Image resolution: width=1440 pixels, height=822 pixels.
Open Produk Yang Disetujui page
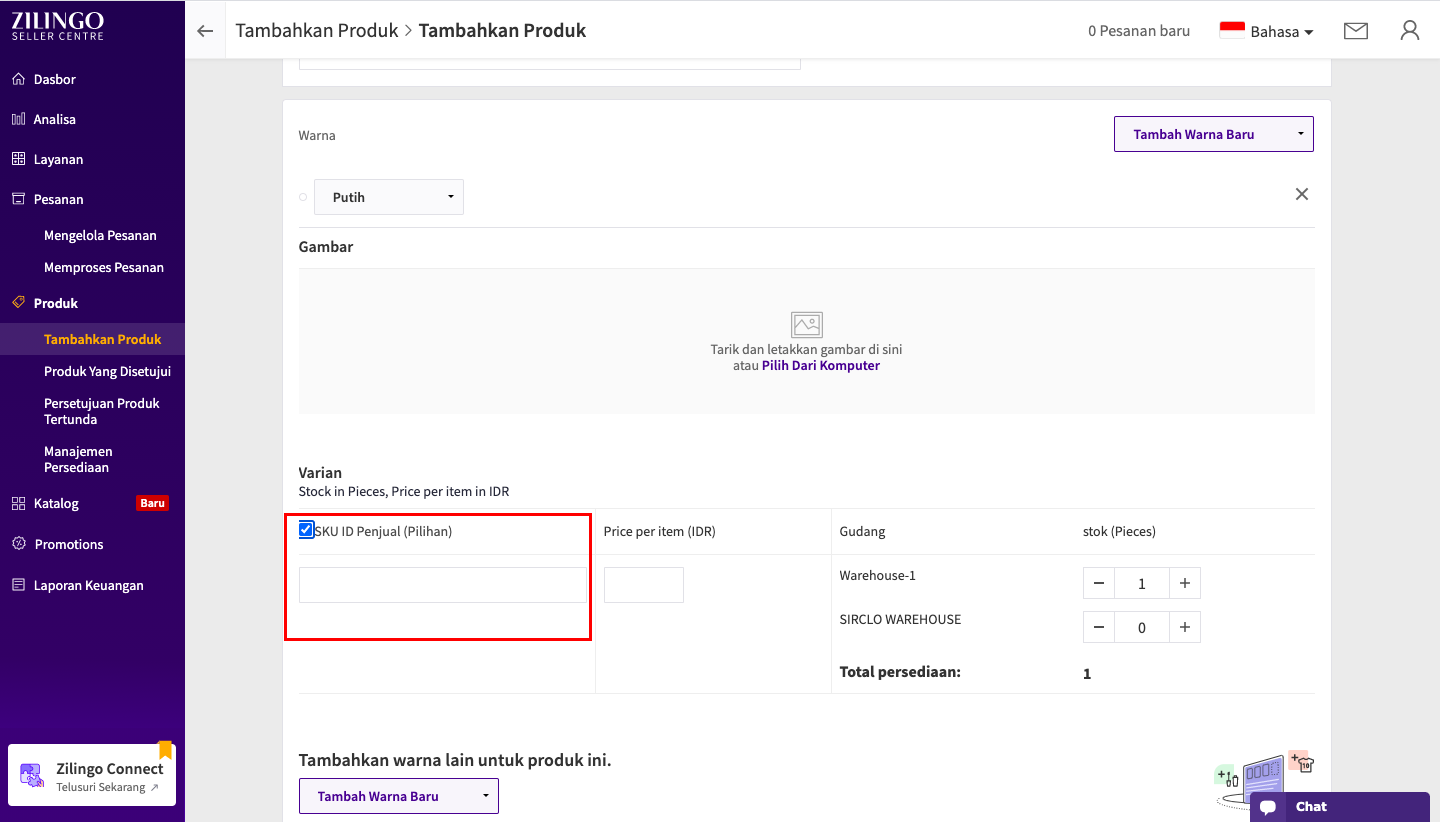click(x=107, y=371)
